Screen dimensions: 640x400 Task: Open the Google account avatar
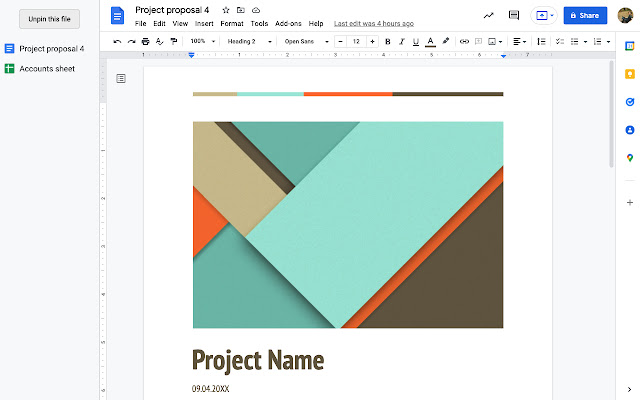click(625, 16)
